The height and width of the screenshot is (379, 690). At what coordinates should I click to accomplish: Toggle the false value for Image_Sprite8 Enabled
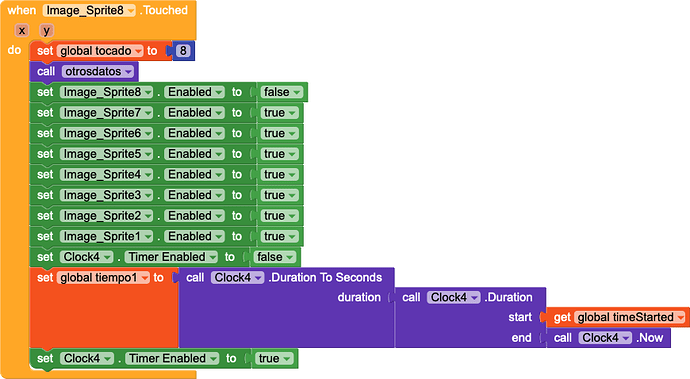(282, 92)
